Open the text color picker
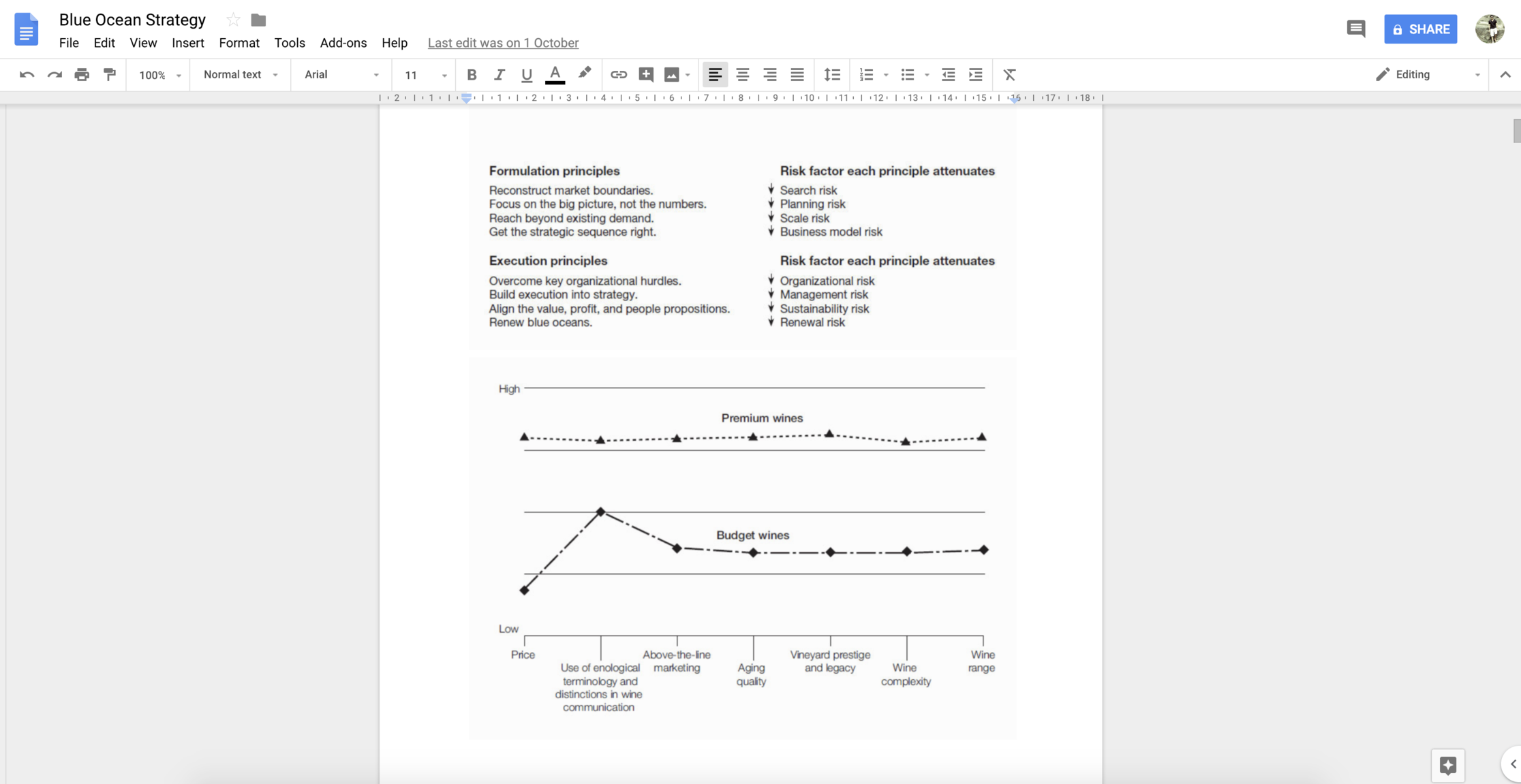Image resolution: width=1521 pixels, height=784 pixels. pyautogui.click(x=555, y=75)
